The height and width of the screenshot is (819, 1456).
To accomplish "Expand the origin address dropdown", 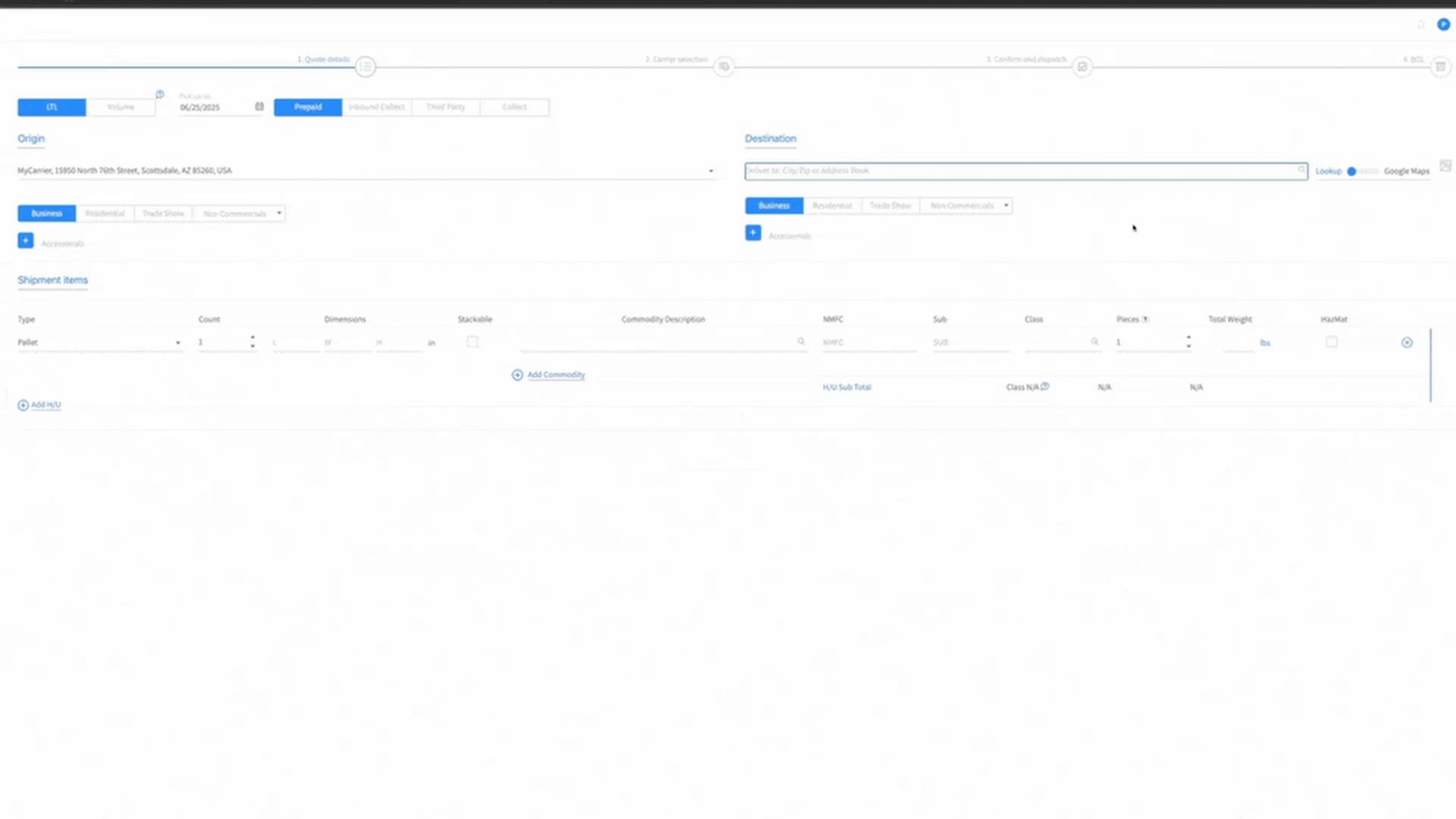I will click(710, 171).
